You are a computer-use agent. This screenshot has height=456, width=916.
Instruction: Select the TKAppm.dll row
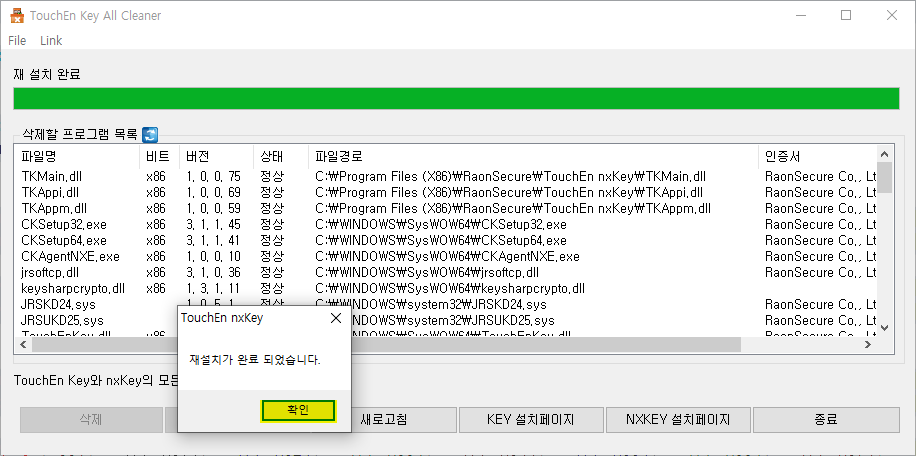pos(446,208)
